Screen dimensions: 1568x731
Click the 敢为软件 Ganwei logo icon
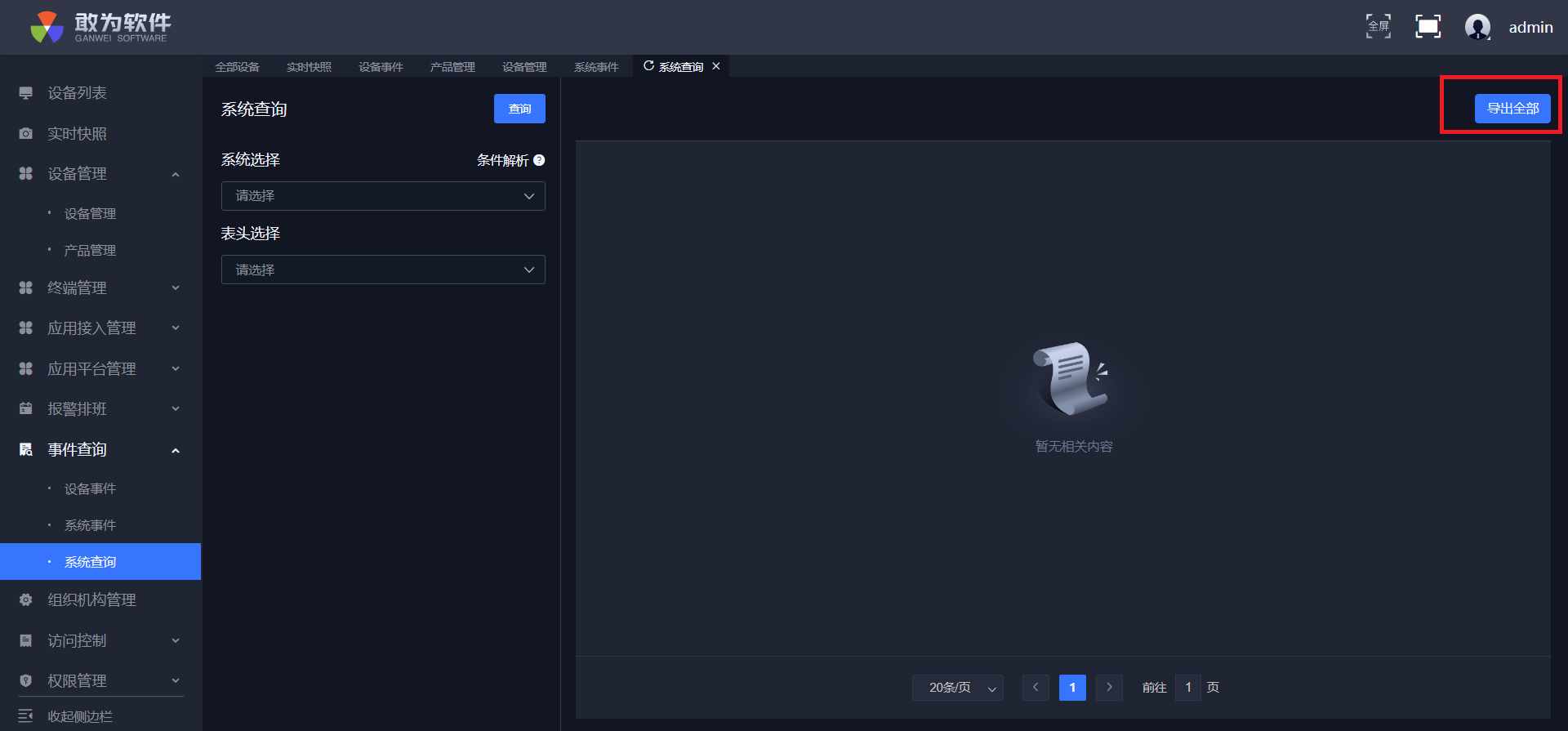47,27
